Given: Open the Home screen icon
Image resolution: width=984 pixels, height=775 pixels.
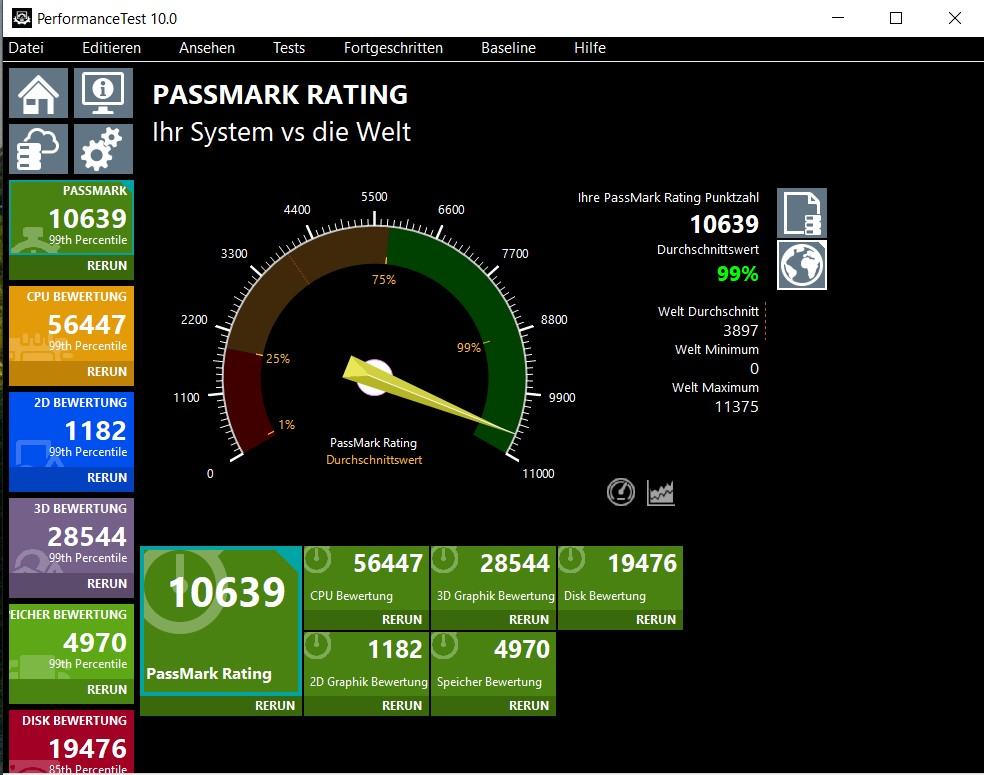Looking at the screenshot, I should click(x=38, y=93).
